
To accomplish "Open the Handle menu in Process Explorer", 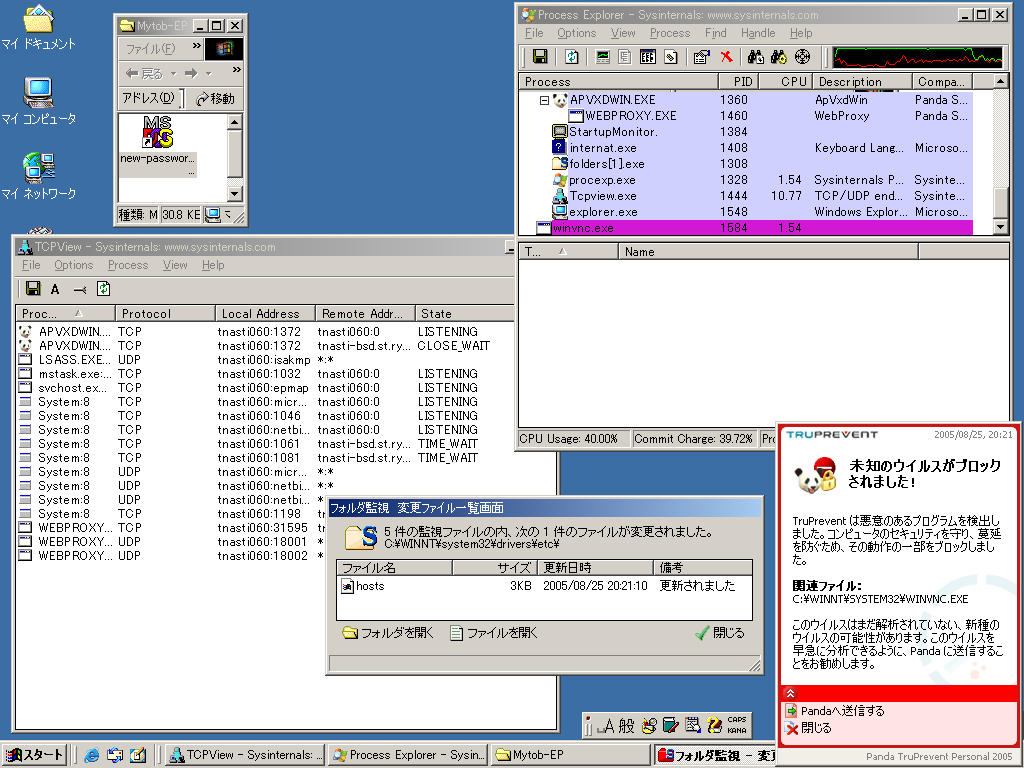I will click(x=757, y=33).
